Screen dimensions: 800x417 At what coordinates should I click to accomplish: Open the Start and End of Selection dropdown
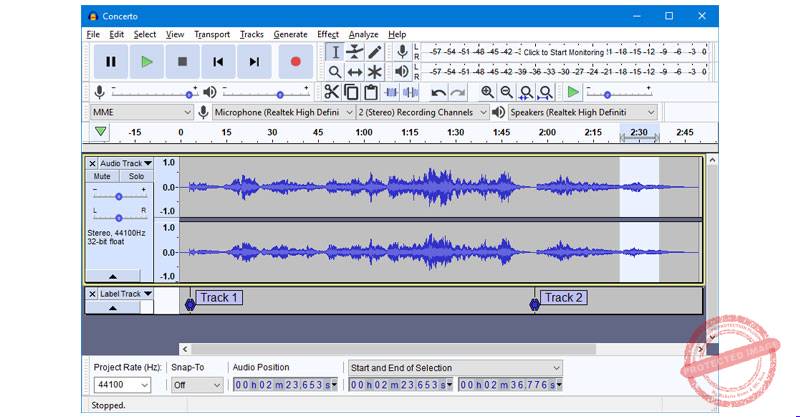(455, 368)
